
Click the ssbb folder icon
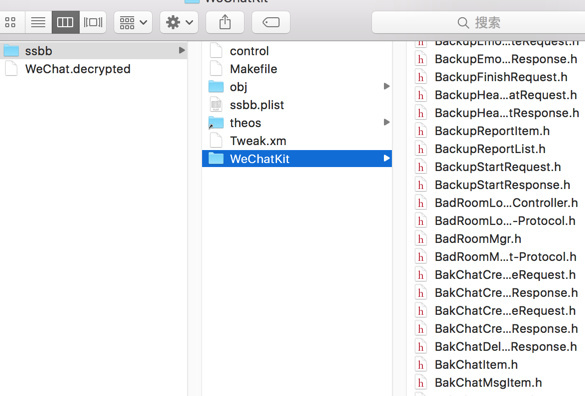click(x=11, y=50)
